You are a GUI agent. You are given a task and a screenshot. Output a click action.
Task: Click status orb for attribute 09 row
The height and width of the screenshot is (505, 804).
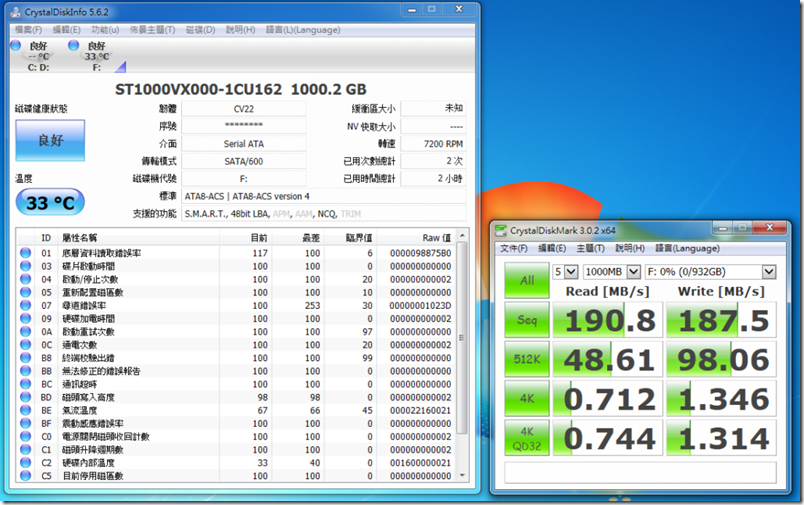(26, 318)
